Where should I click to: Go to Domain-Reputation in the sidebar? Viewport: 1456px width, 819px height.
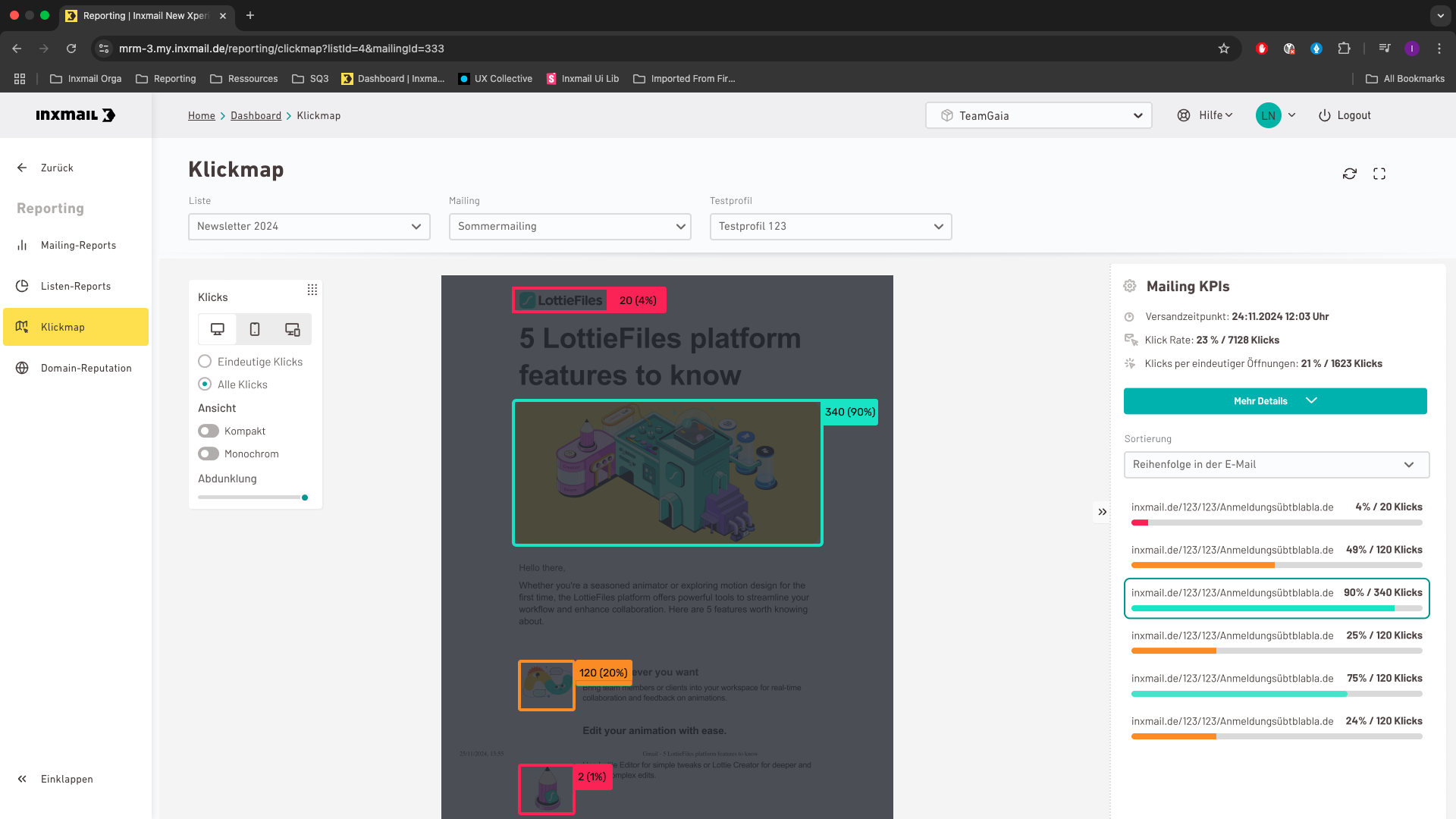86,368
